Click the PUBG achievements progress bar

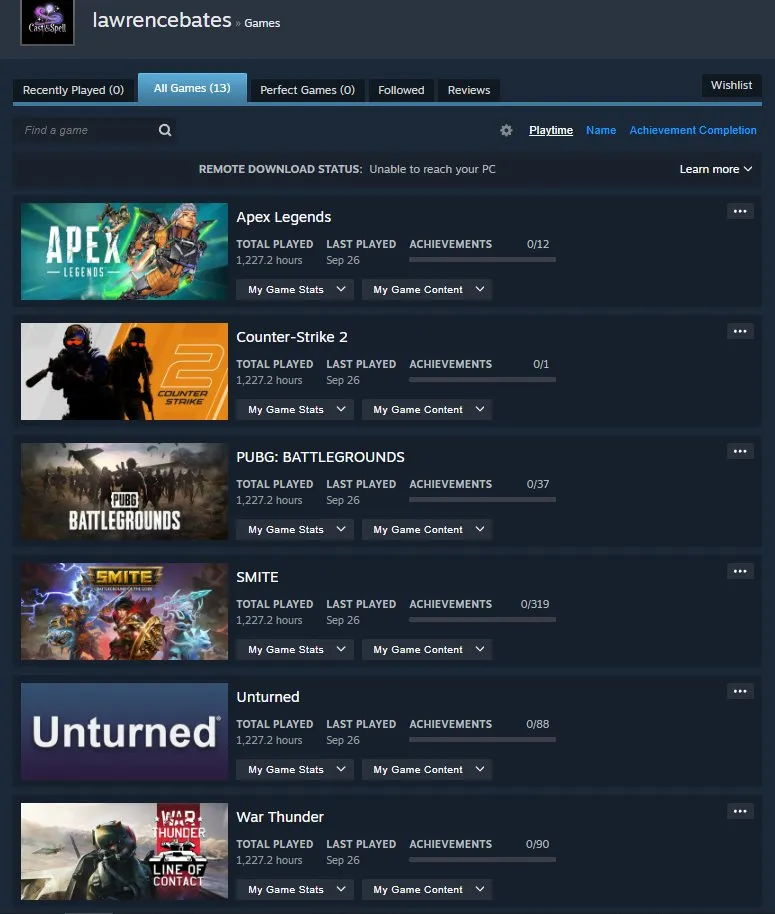click(482, 500)
